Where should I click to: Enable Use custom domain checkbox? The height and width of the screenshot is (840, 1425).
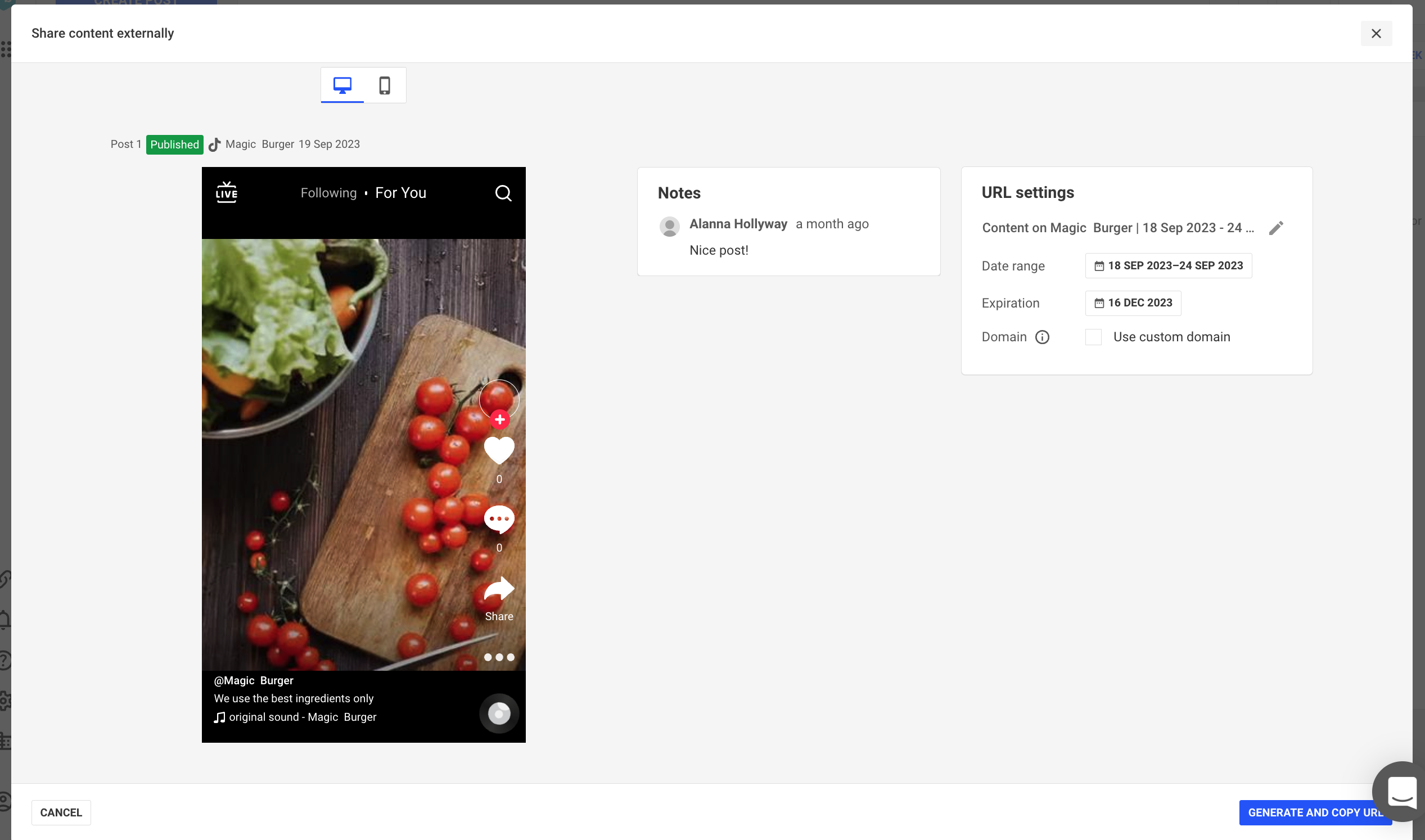[x=1093, y=337]
